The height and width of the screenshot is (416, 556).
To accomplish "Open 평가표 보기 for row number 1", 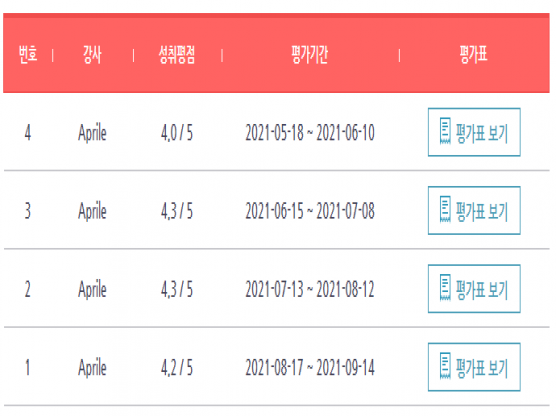I will pyautogui.click(x=474, y=367).
